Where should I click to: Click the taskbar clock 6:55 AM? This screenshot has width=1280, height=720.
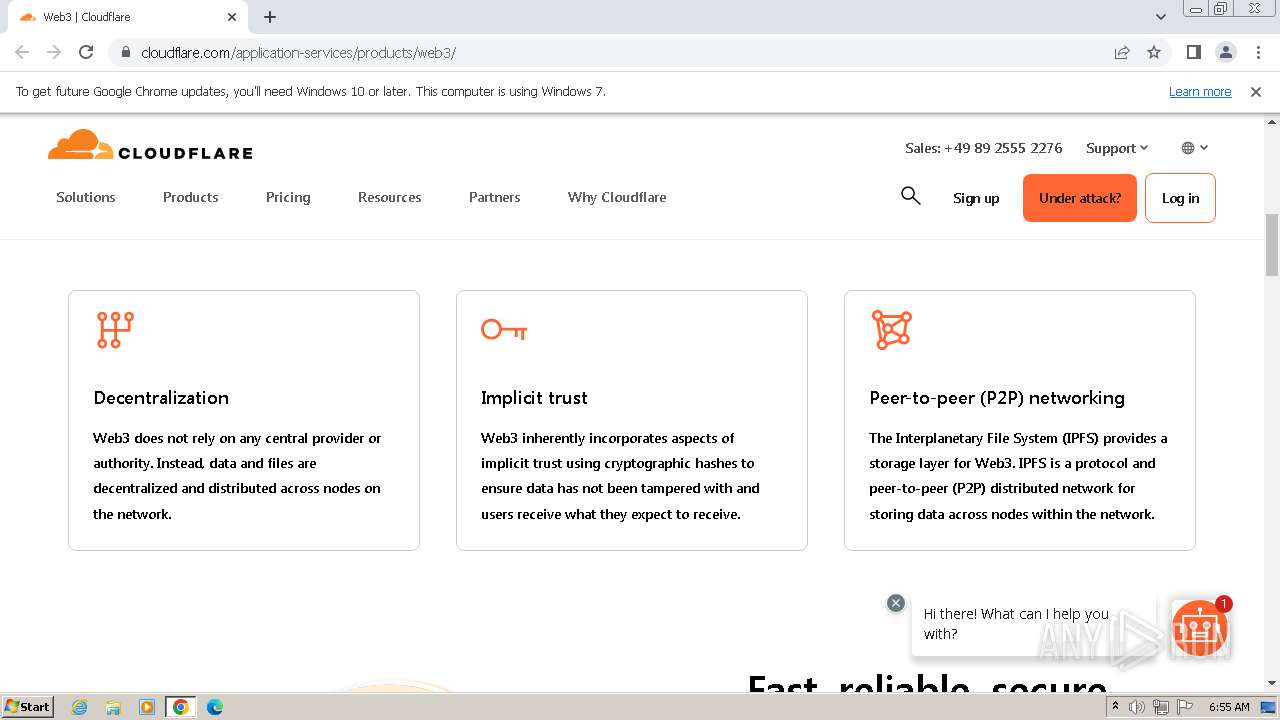pyautogui.click(x=1229, y=707)
